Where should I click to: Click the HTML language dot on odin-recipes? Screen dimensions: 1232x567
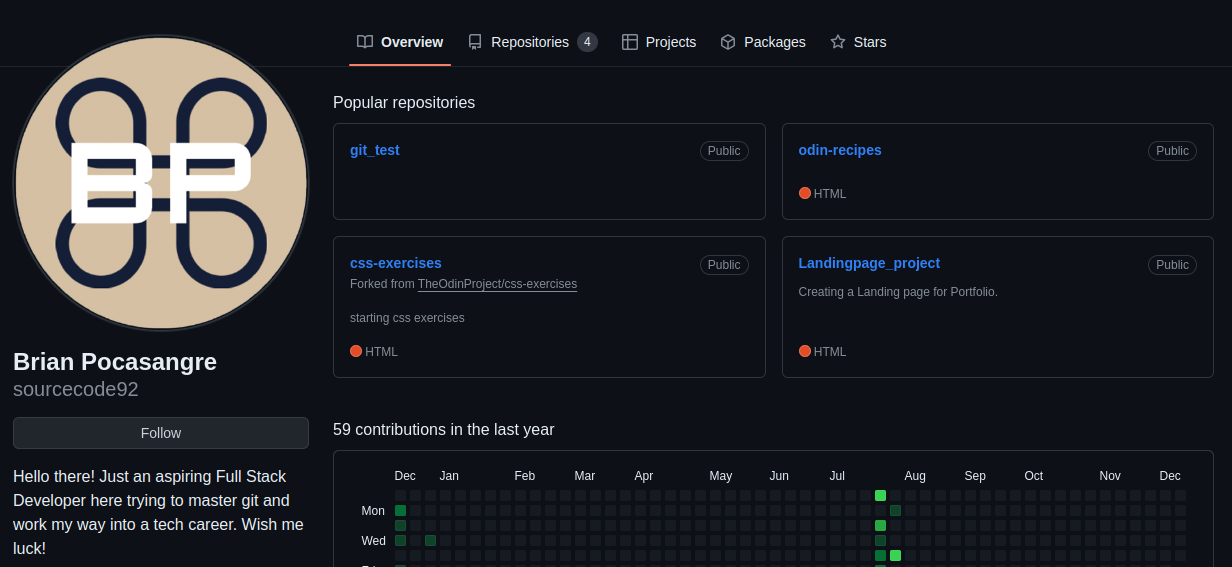coord(805,193)
